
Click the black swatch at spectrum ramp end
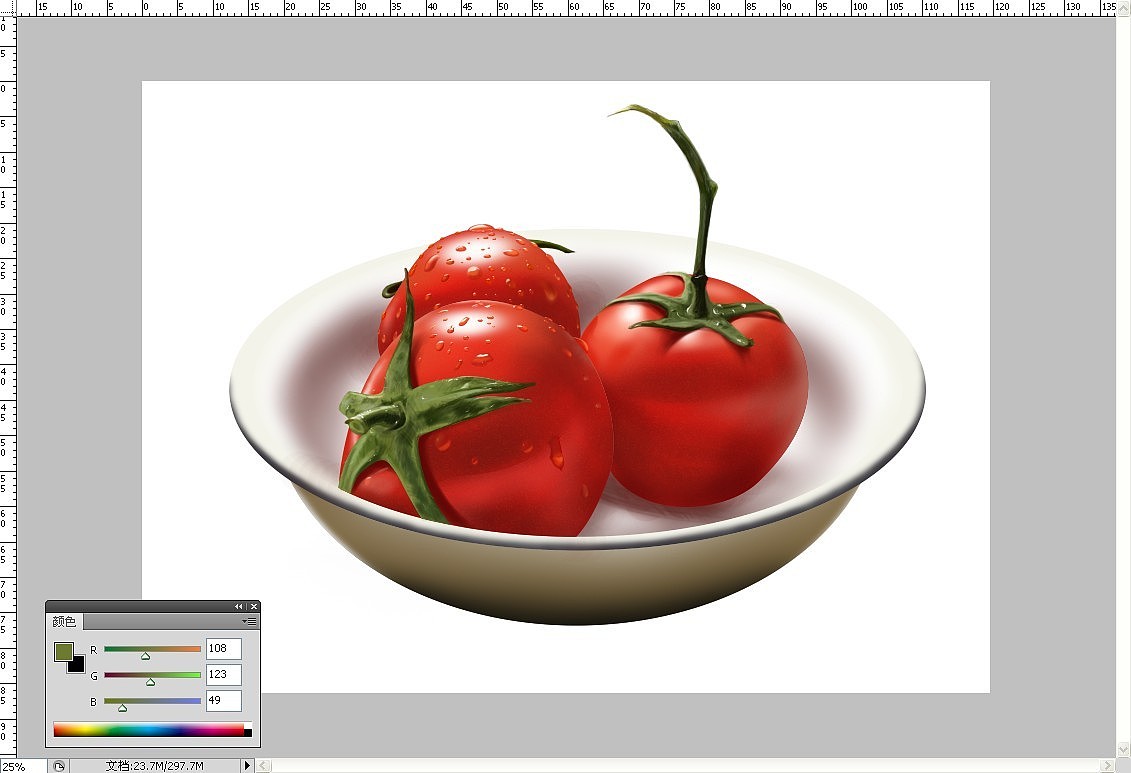[x=248, y=733]
